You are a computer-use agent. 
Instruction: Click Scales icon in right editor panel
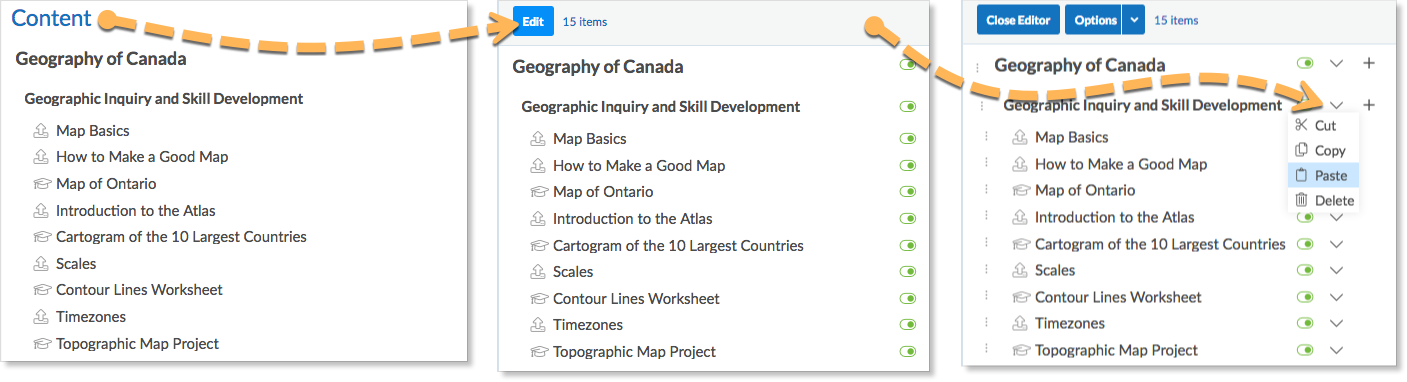pos(1020,270)
